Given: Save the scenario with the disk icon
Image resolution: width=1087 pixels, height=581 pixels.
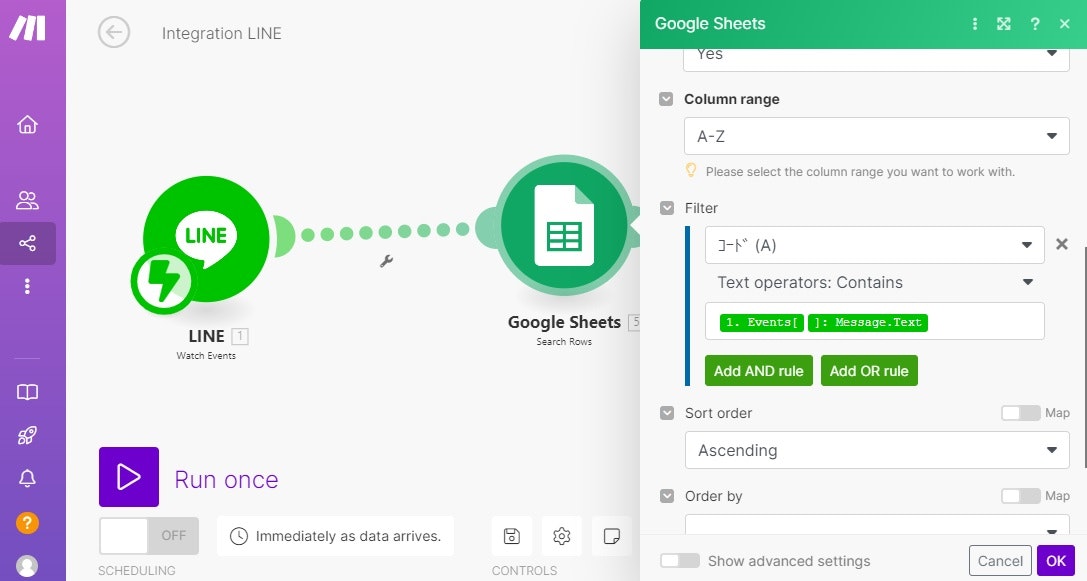Looking at the screenshot, I should coord(512,536).
